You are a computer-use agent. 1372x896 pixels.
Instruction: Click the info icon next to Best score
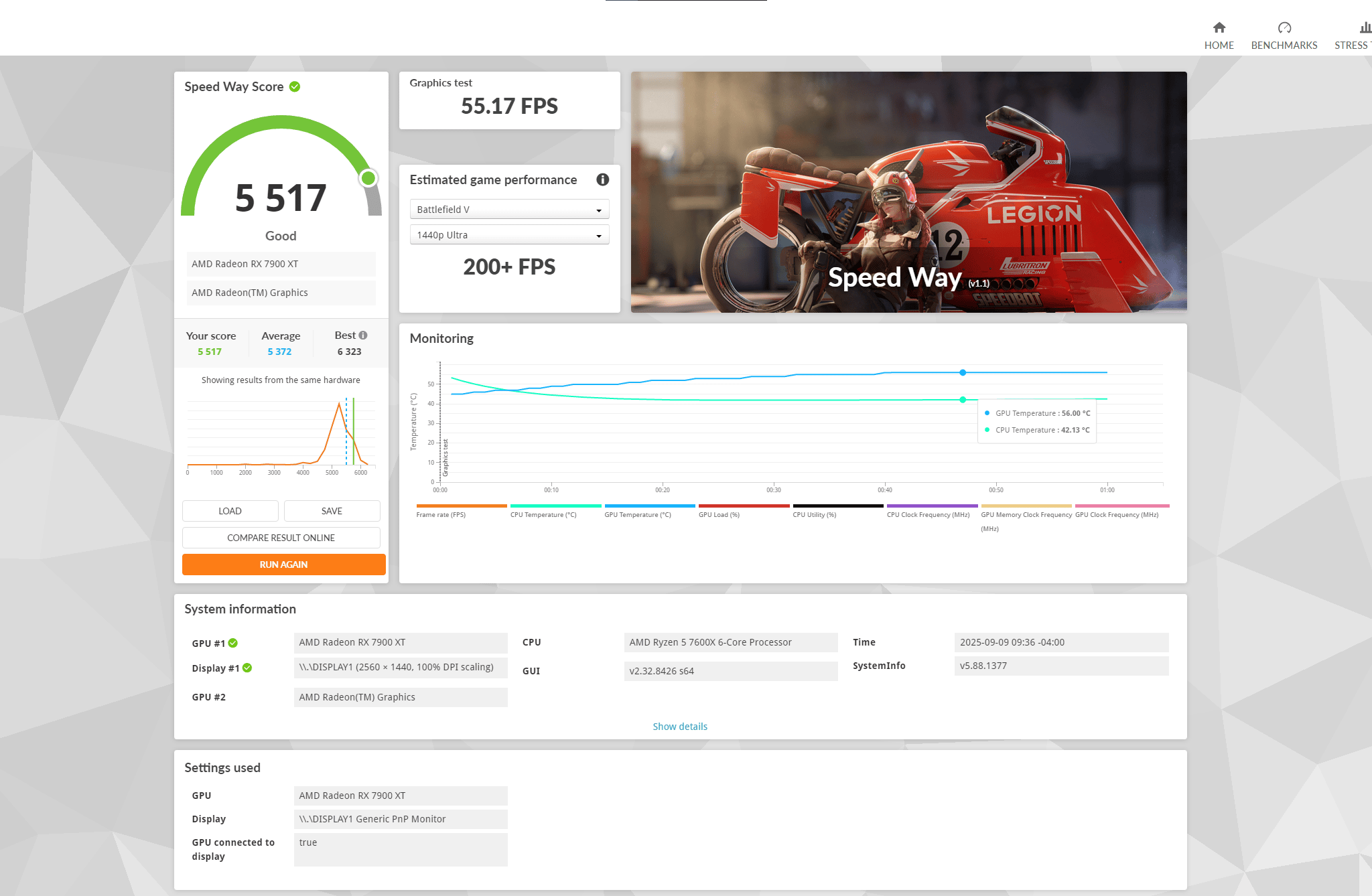363,335
